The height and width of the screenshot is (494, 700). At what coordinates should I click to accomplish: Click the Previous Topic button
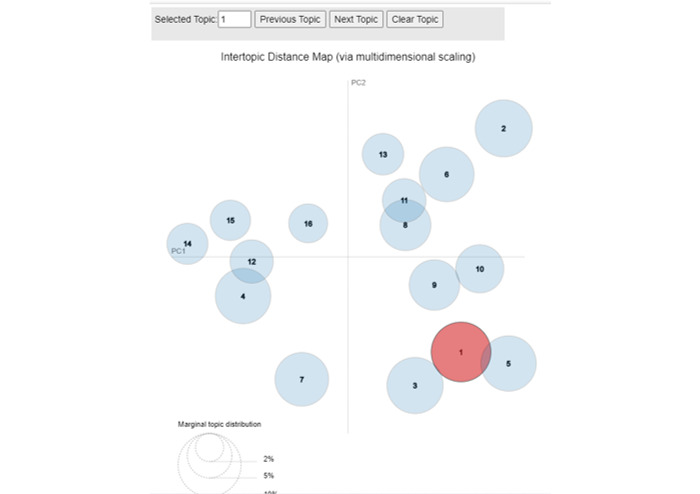(290, 19)
